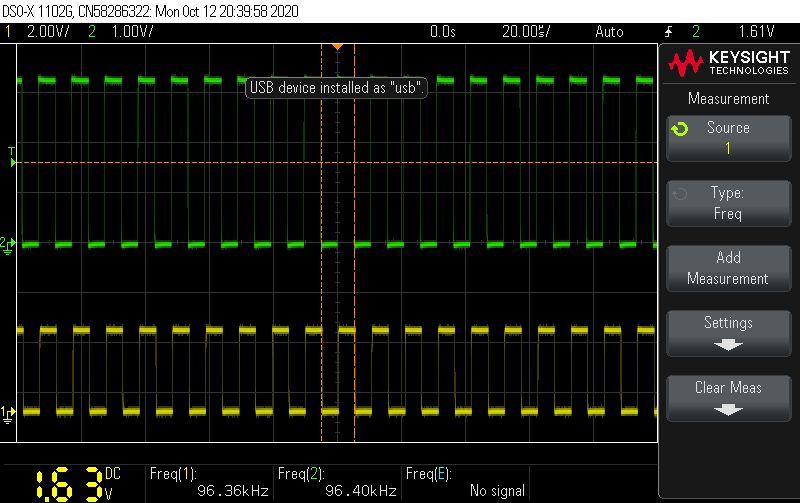Click the trigger level value 1.61V
Image resolution: width=800 pixels, height=503 pixels.
pos(756,32)
